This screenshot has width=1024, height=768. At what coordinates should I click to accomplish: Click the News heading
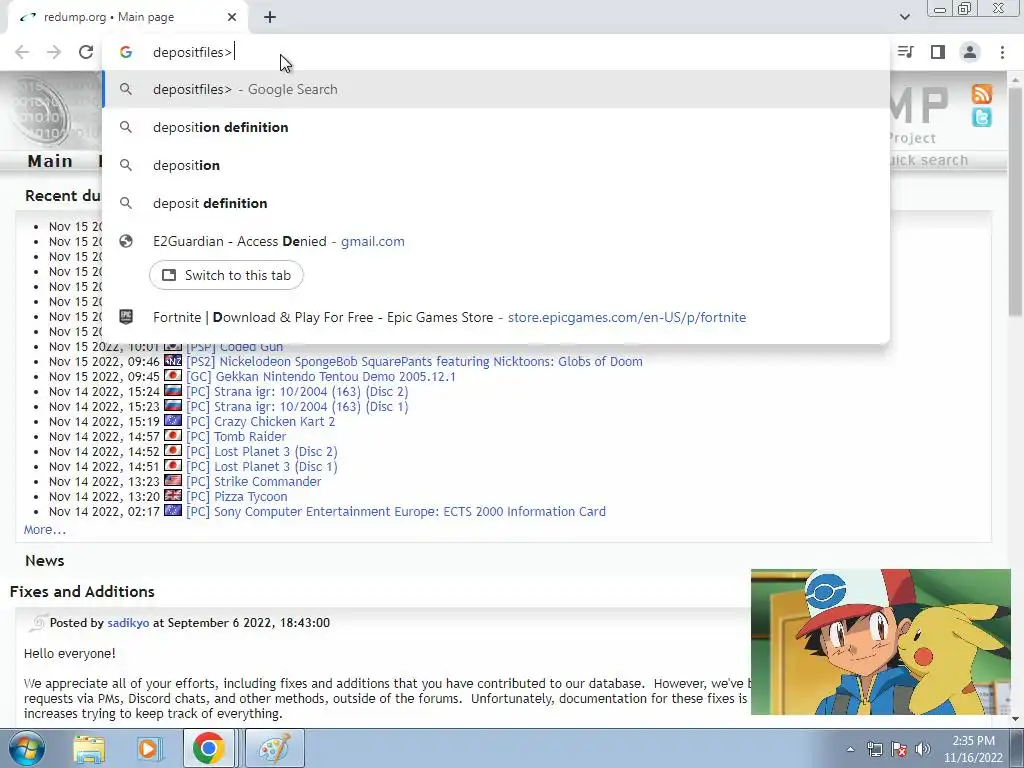(x=44, y=561)
